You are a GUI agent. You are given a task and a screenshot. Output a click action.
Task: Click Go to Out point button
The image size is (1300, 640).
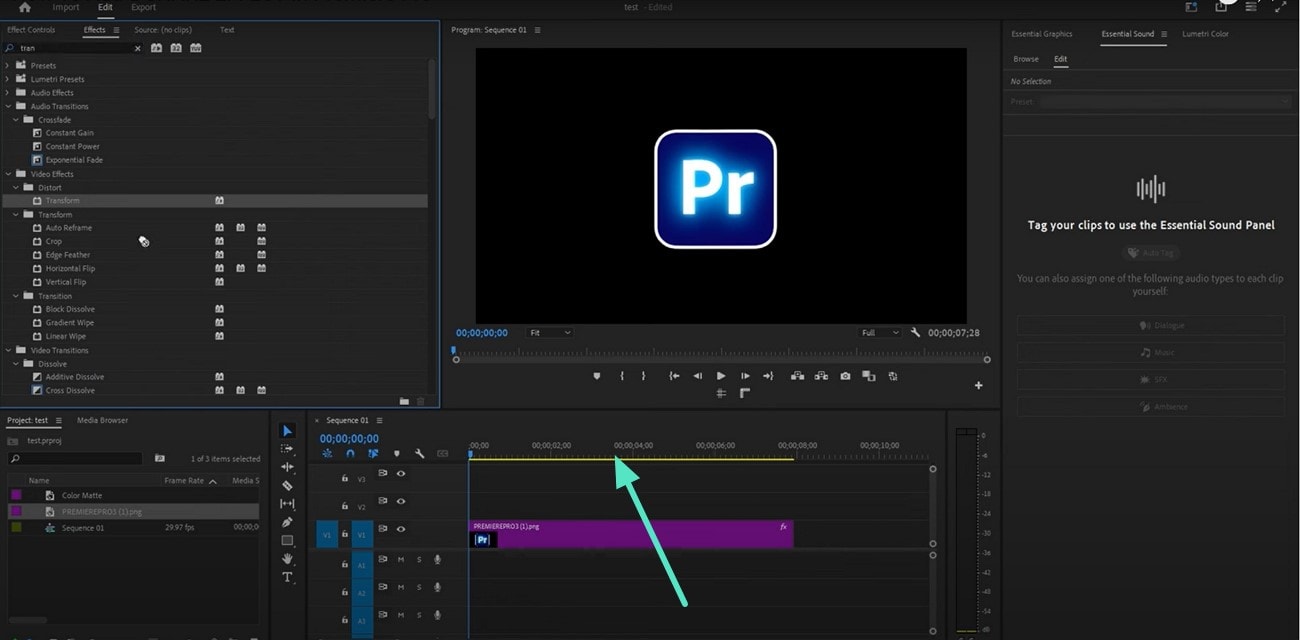pyautogui.click(x=768, y=376)
